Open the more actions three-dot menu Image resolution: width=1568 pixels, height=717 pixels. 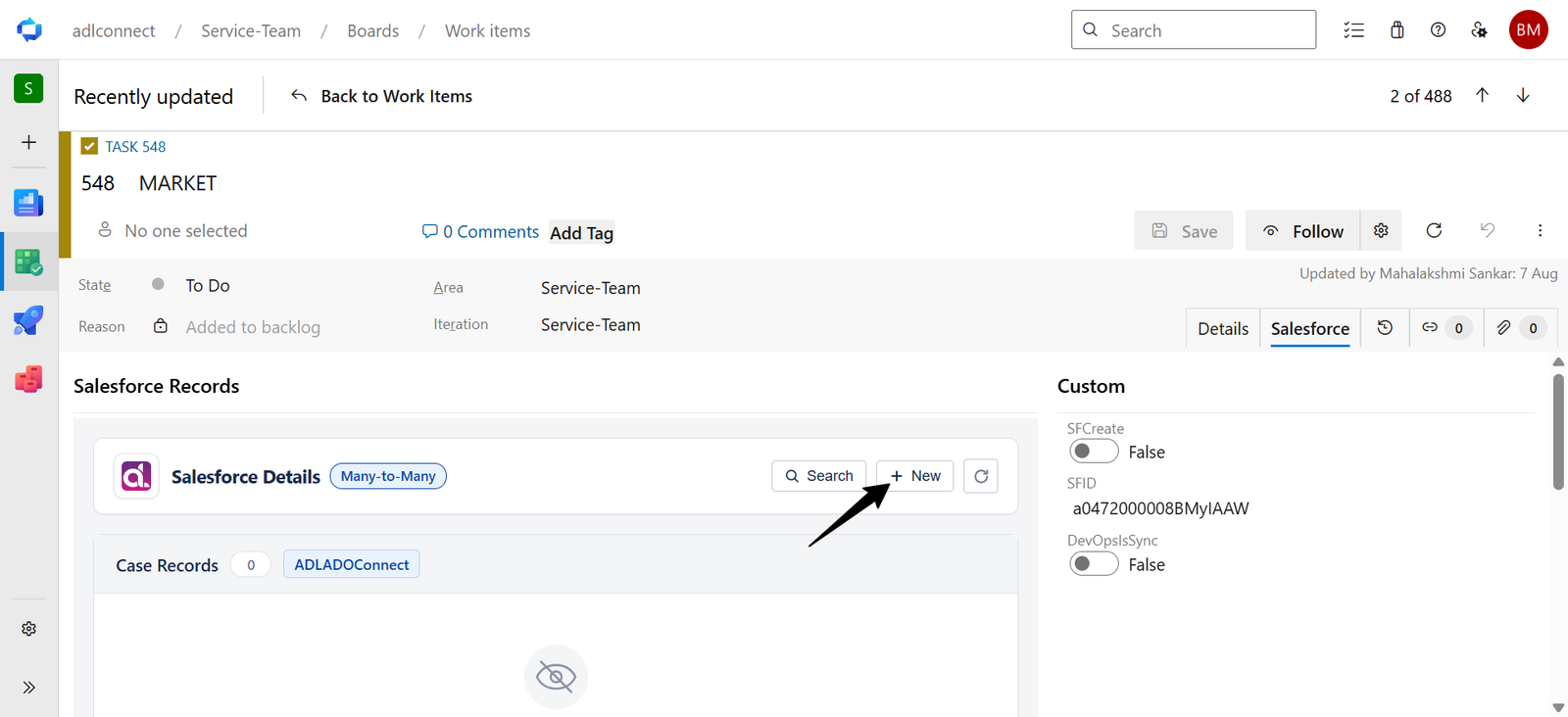click(1540, 230)
